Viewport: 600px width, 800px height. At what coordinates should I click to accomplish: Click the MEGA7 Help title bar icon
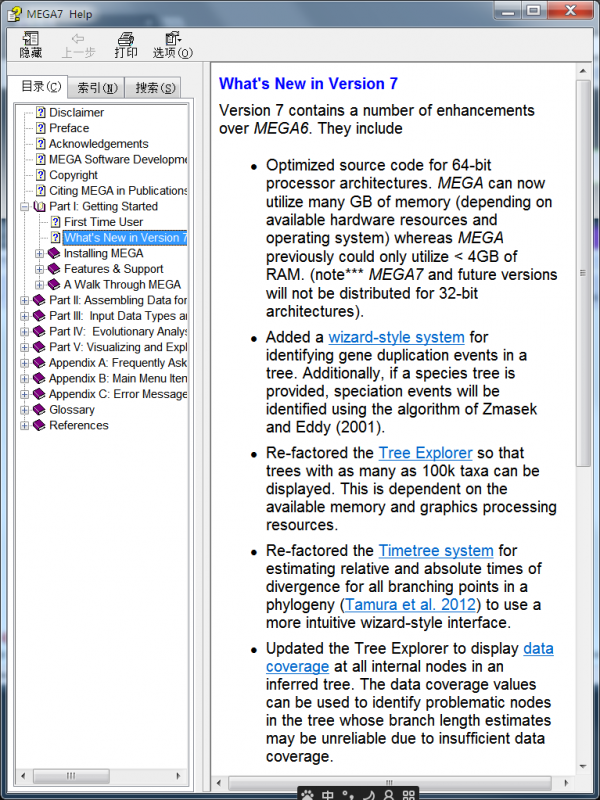14,13
